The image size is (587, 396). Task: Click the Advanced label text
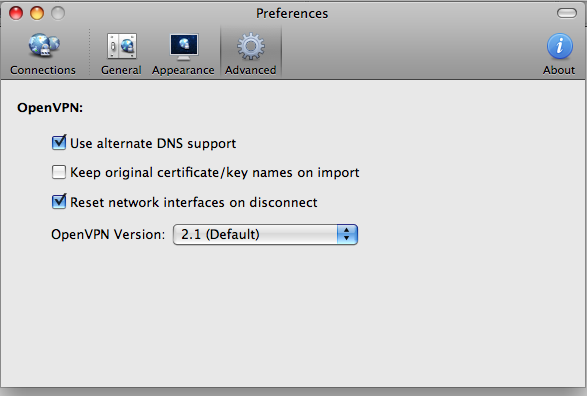(250, 70)
